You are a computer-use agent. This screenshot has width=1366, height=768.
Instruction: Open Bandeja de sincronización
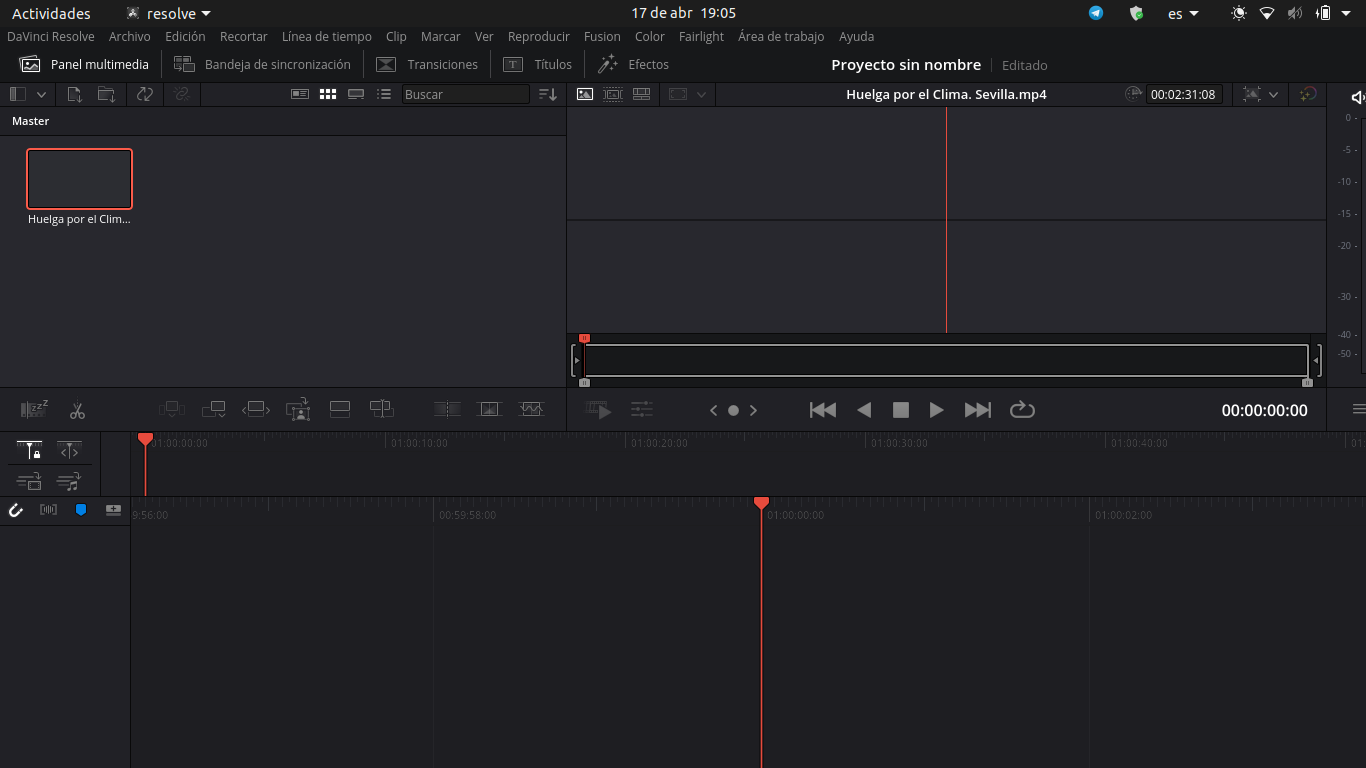pyautogui.click(x=262, y=64)
